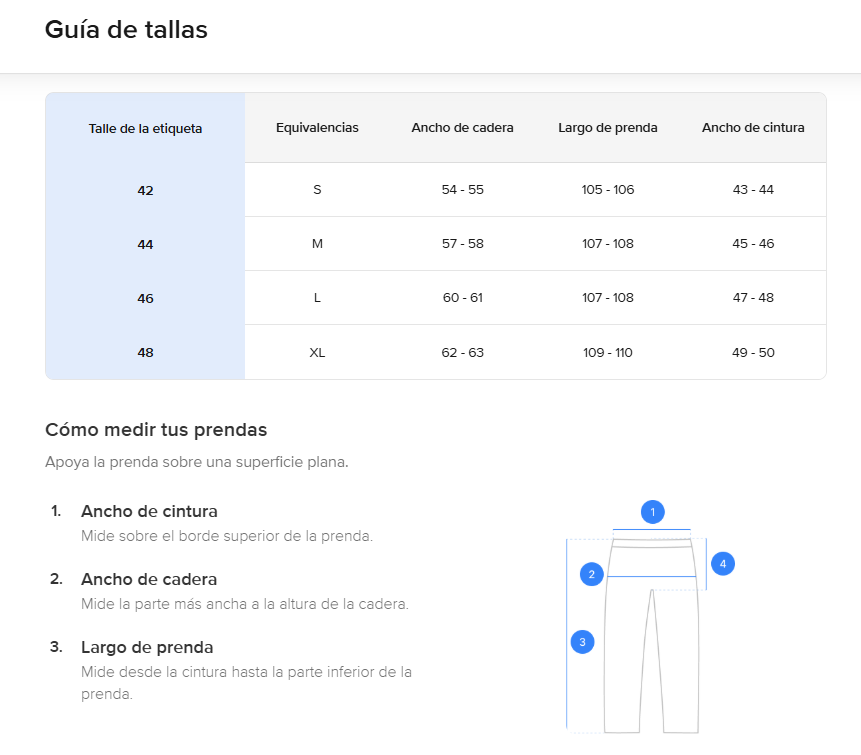The height and width of the screenshot is (755, 861).
Task: Click the 'L' equivalence cell
Action: click(317, 298)
